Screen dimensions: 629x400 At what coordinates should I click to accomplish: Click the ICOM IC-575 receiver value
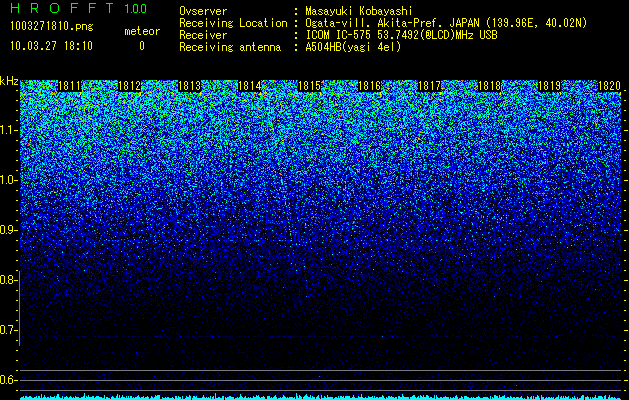(401, 35)
